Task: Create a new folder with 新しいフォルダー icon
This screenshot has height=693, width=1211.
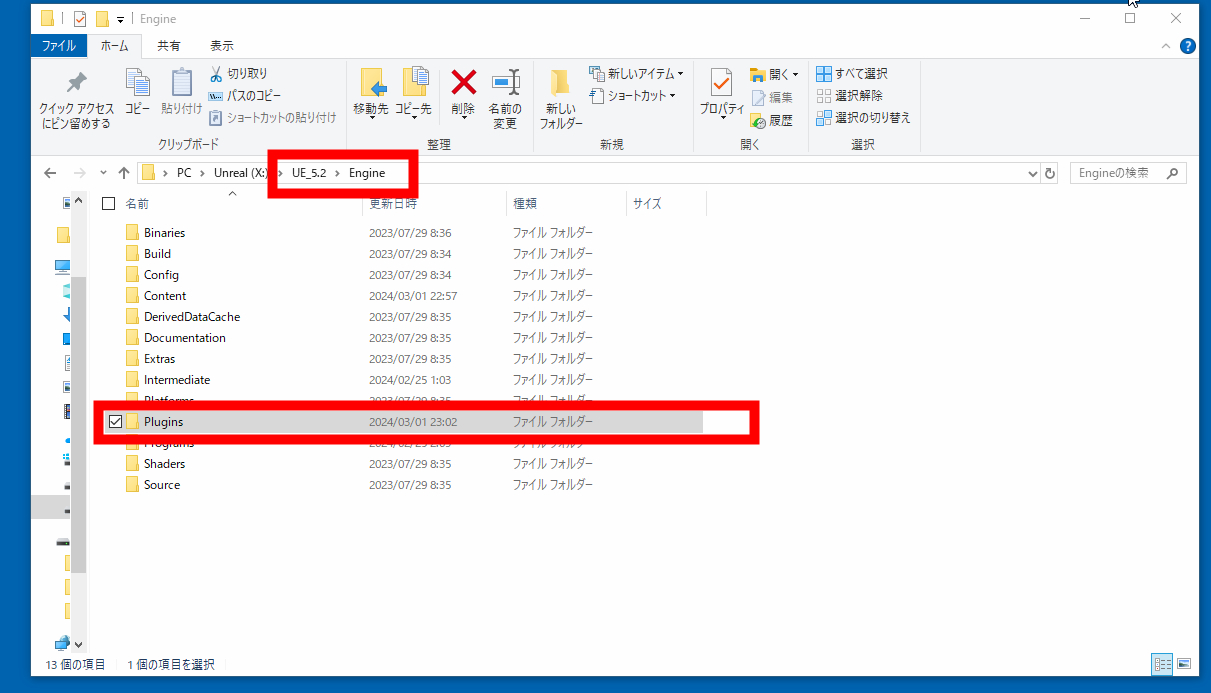Action: 560,84
